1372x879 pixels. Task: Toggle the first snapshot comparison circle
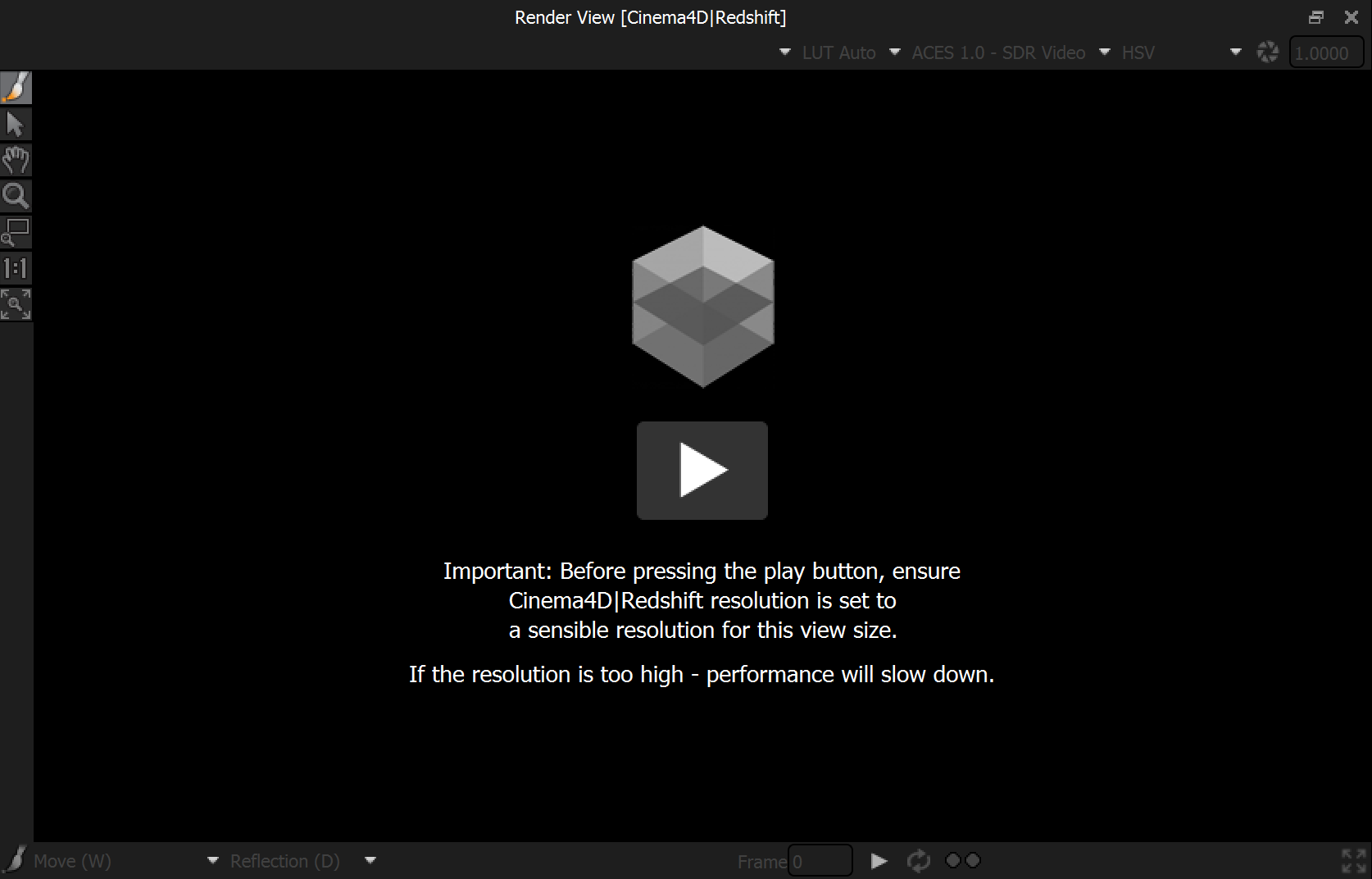[953, 860]
